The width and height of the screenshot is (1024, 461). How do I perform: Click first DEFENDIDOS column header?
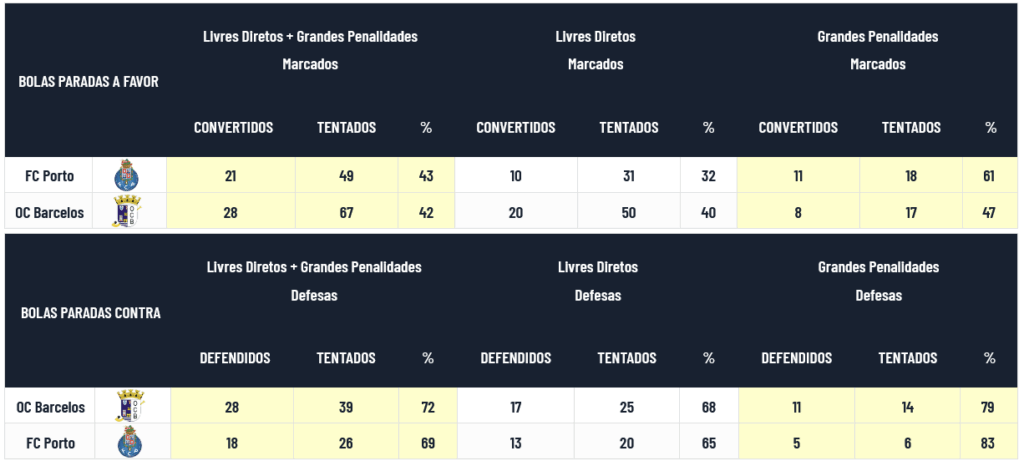pos(234,358)
